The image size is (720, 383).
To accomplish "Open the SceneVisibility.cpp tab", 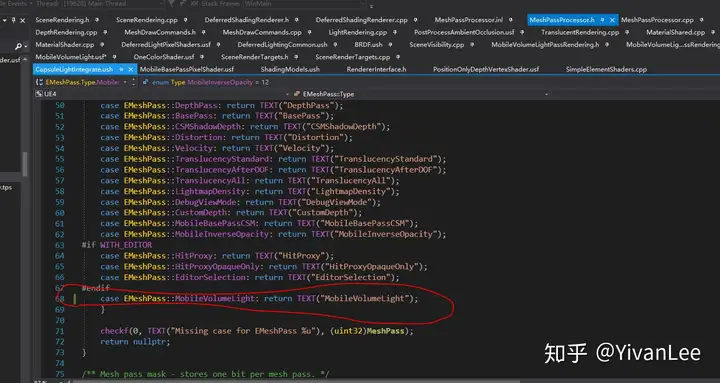I will [437, 45].
